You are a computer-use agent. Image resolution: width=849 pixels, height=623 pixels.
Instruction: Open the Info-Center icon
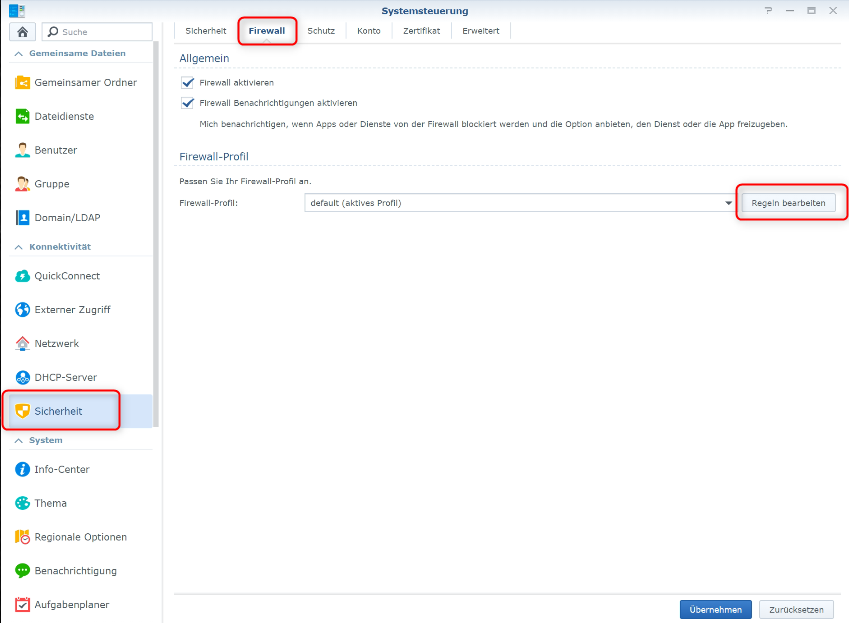coord(23,469)
